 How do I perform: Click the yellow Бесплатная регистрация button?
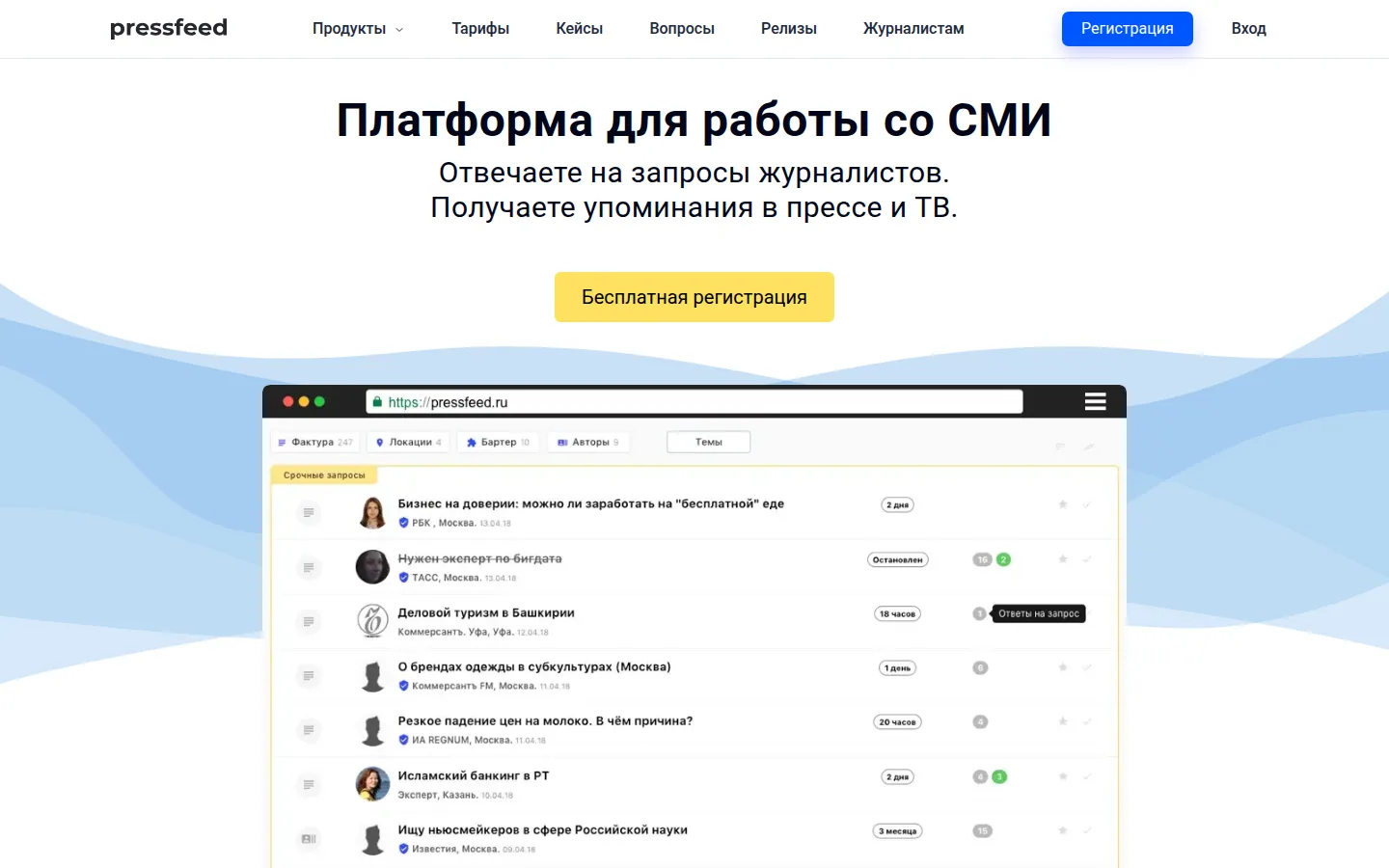[694, 297]
